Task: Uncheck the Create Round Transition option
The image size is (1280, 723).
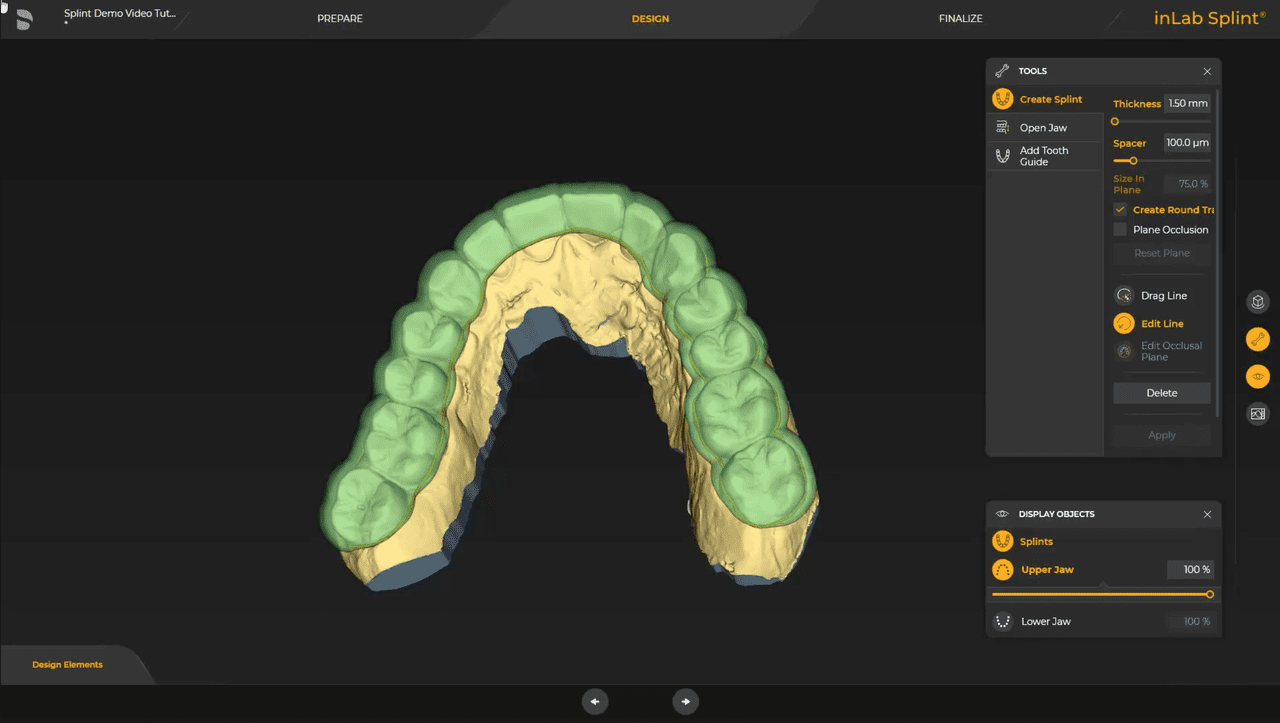Action: point(1120,209)
